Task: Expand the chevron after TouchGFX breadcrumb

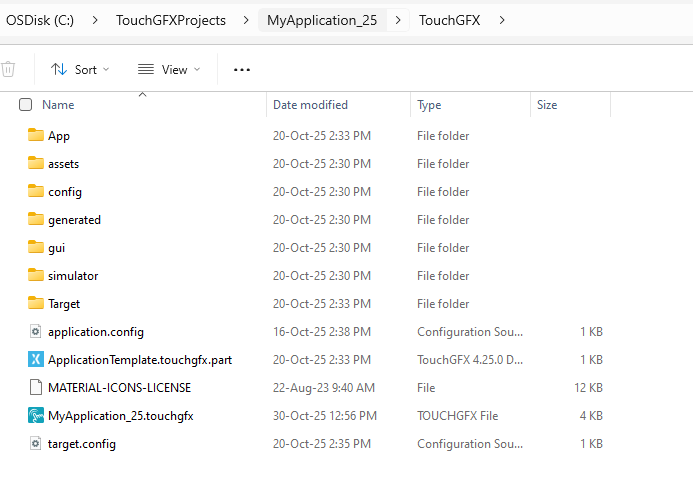Action: click(501, 19)
